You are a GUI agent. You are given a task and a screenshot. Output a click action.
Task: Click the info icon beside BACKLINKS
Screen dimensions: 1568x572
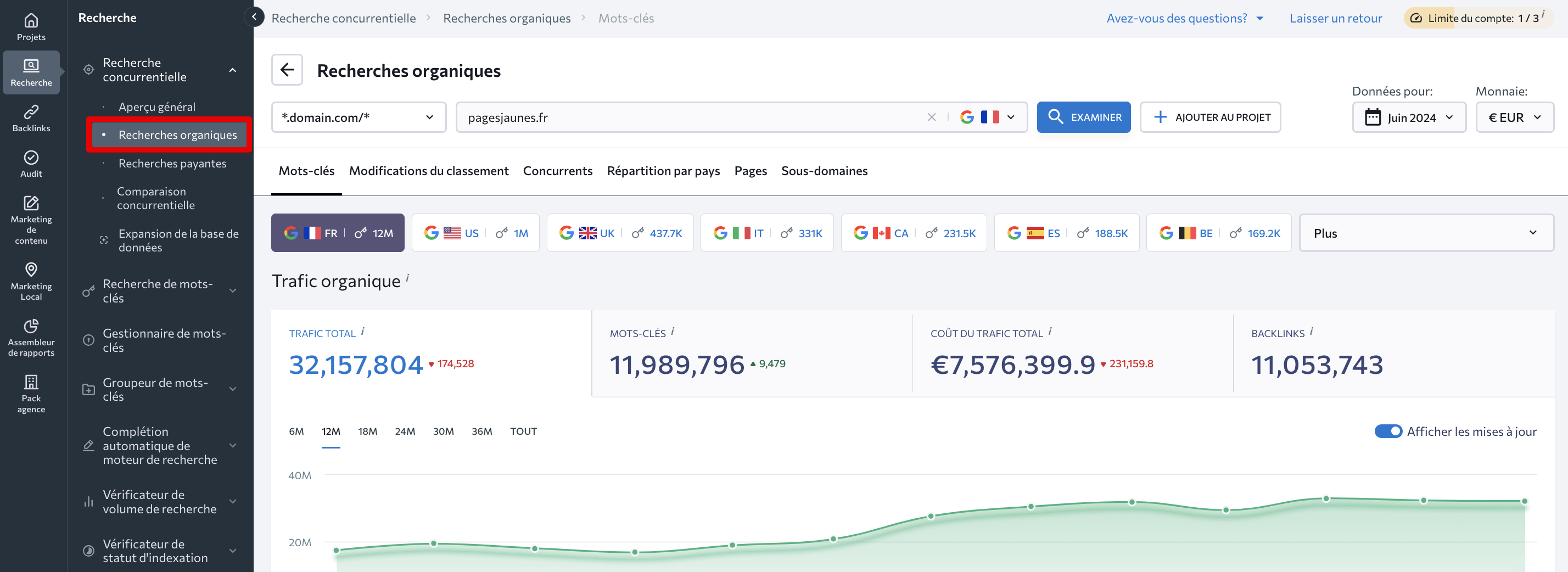pyautogui.click(x=1312, y=331)
